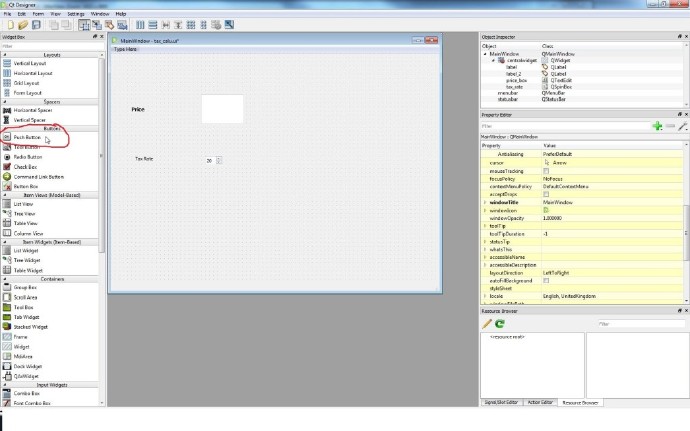Open the Form menu
690x431 pixels.
point(38,14)
